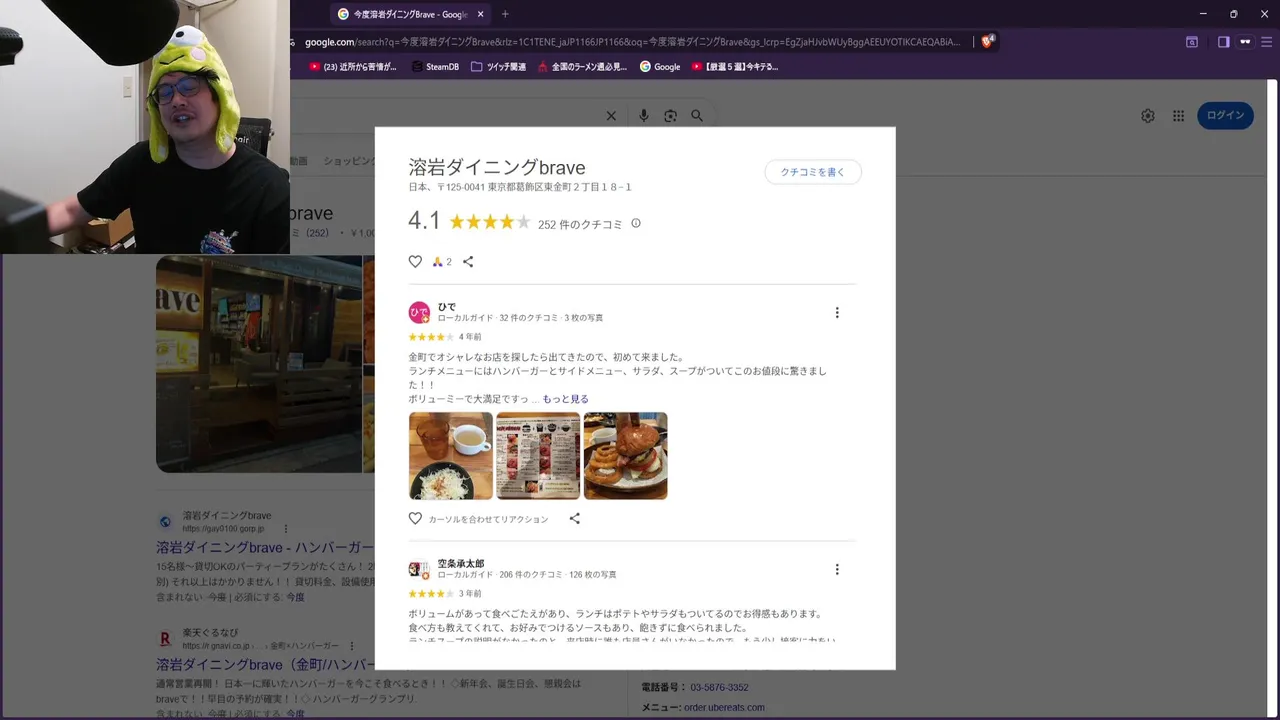
Task: Open order.ubereats.com menu link
Action: click(724, 707)
